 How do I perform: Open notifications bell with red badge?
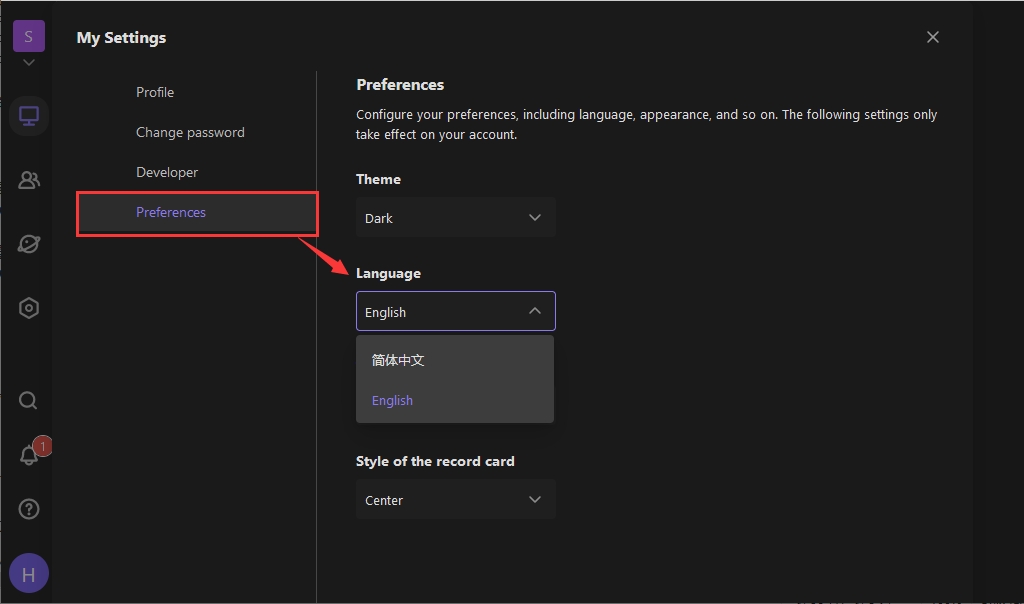coord(29,455)
